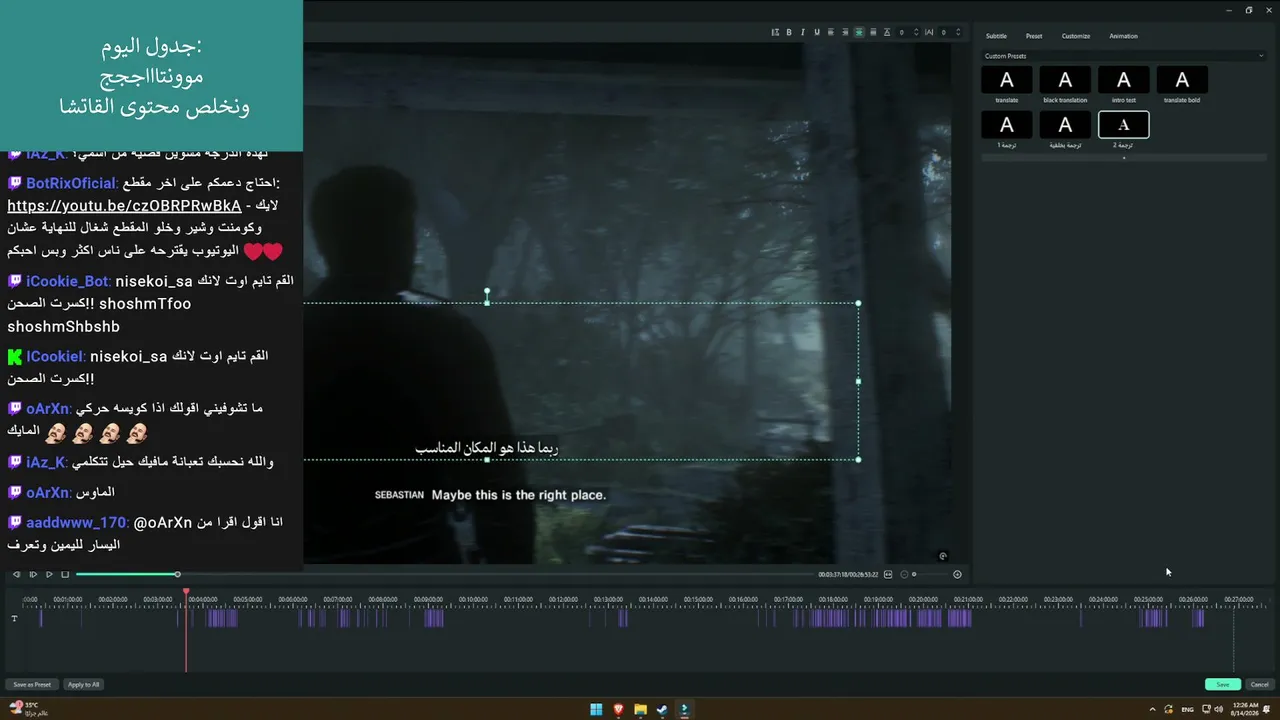Click the line spacing icon before Bold
1280x720 pixels.
775,32
